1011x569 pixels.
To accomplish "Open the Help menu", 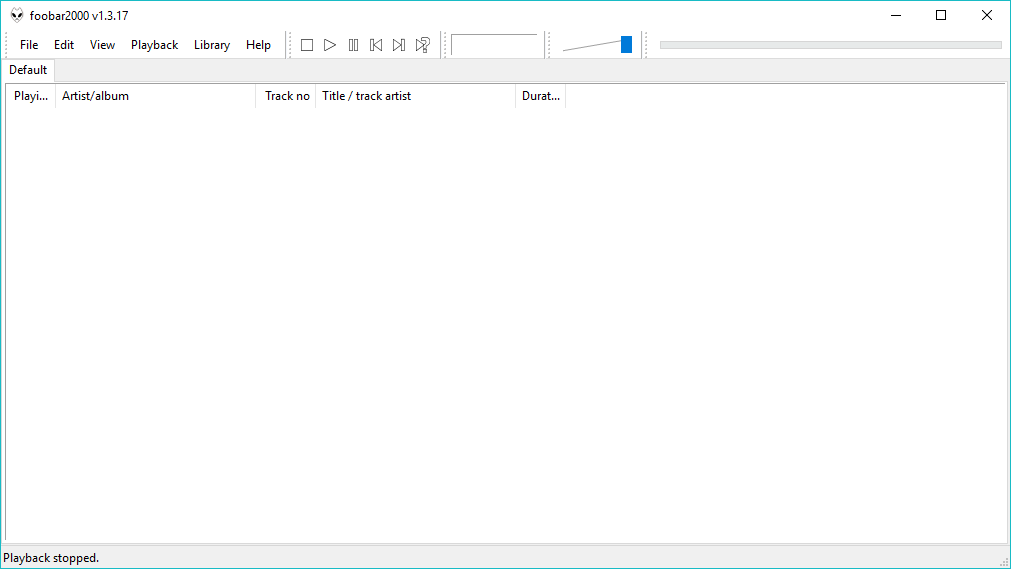I will coord(258,45).
